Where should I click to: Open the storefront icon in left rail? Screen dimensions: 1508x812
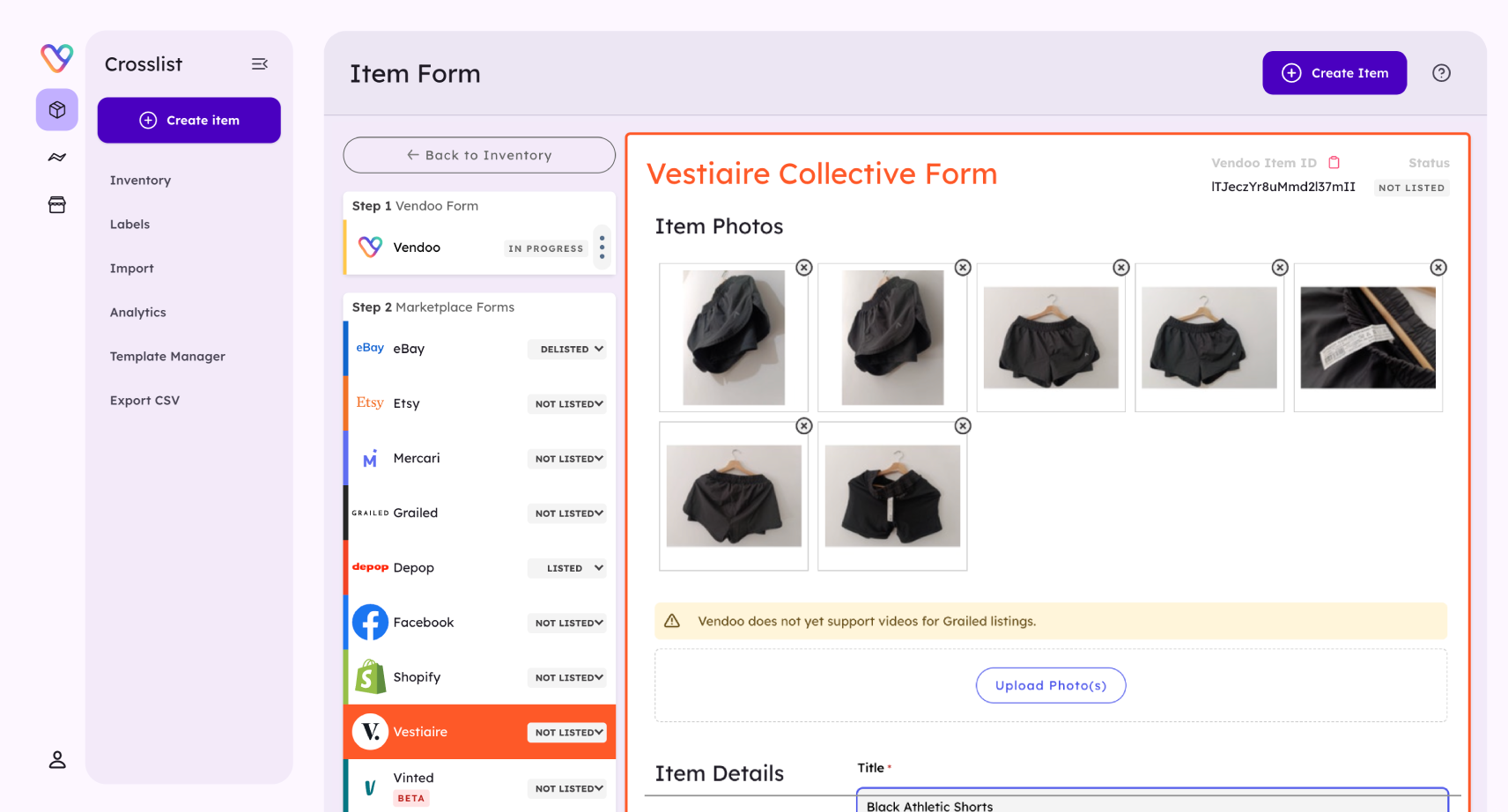57,205
